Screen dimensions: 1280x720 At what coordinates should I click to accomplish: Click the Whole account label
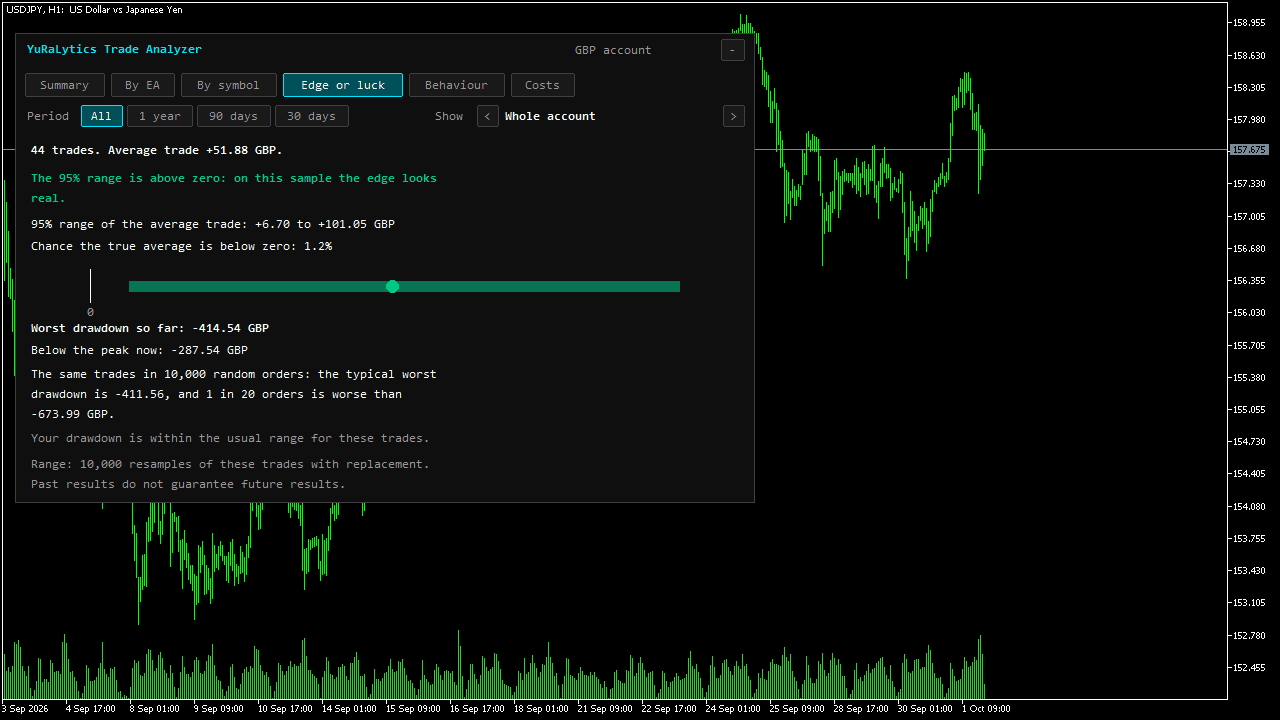point(550,116)
